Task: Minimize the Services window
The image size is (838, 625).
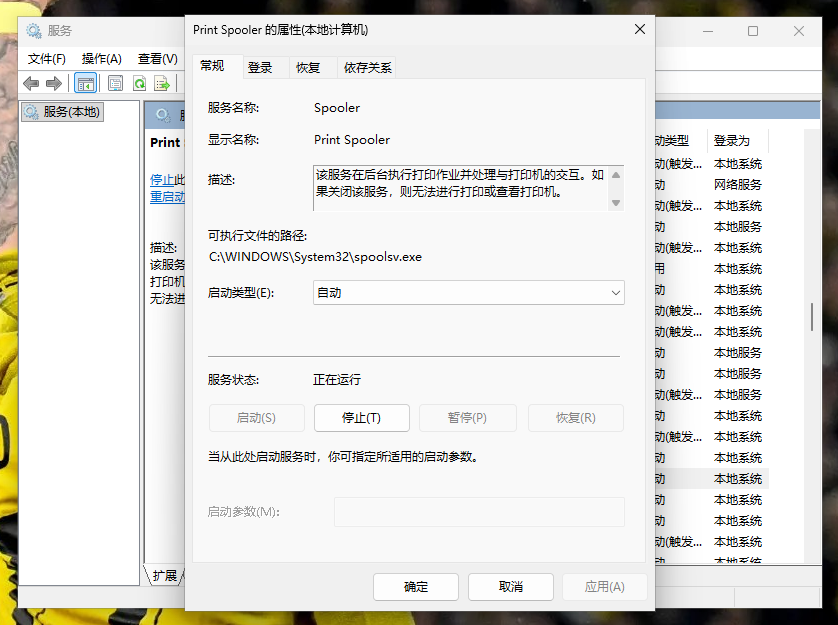Action: click(x=708, y=31)
